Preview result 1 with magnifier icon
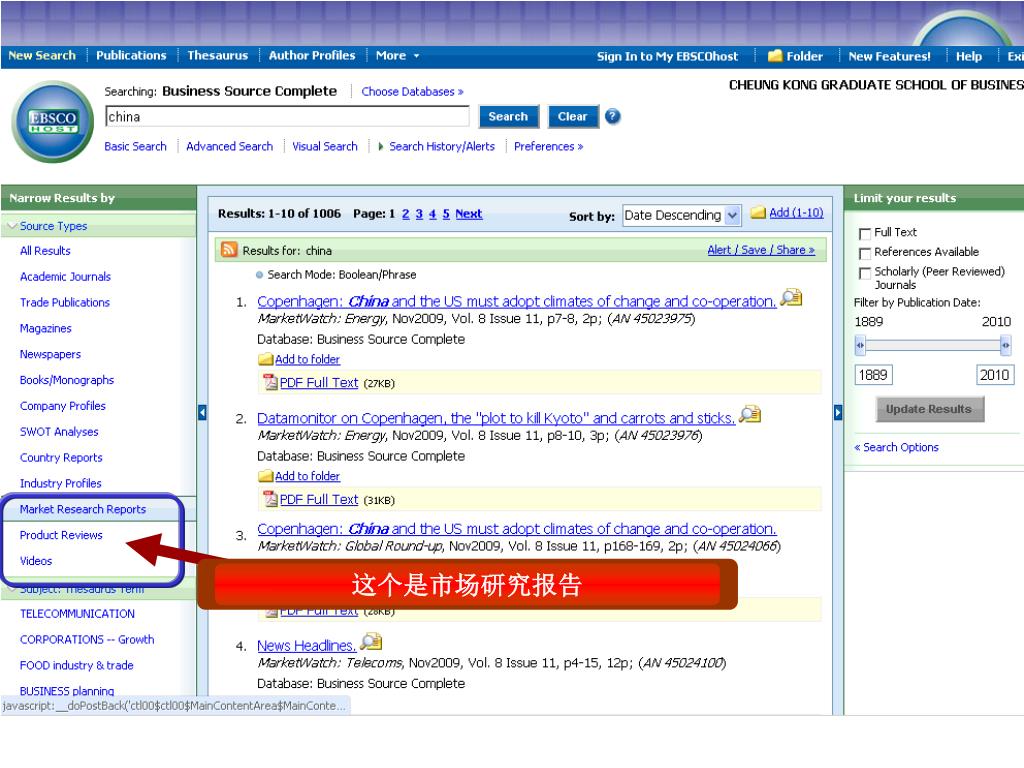 point(792,298)
